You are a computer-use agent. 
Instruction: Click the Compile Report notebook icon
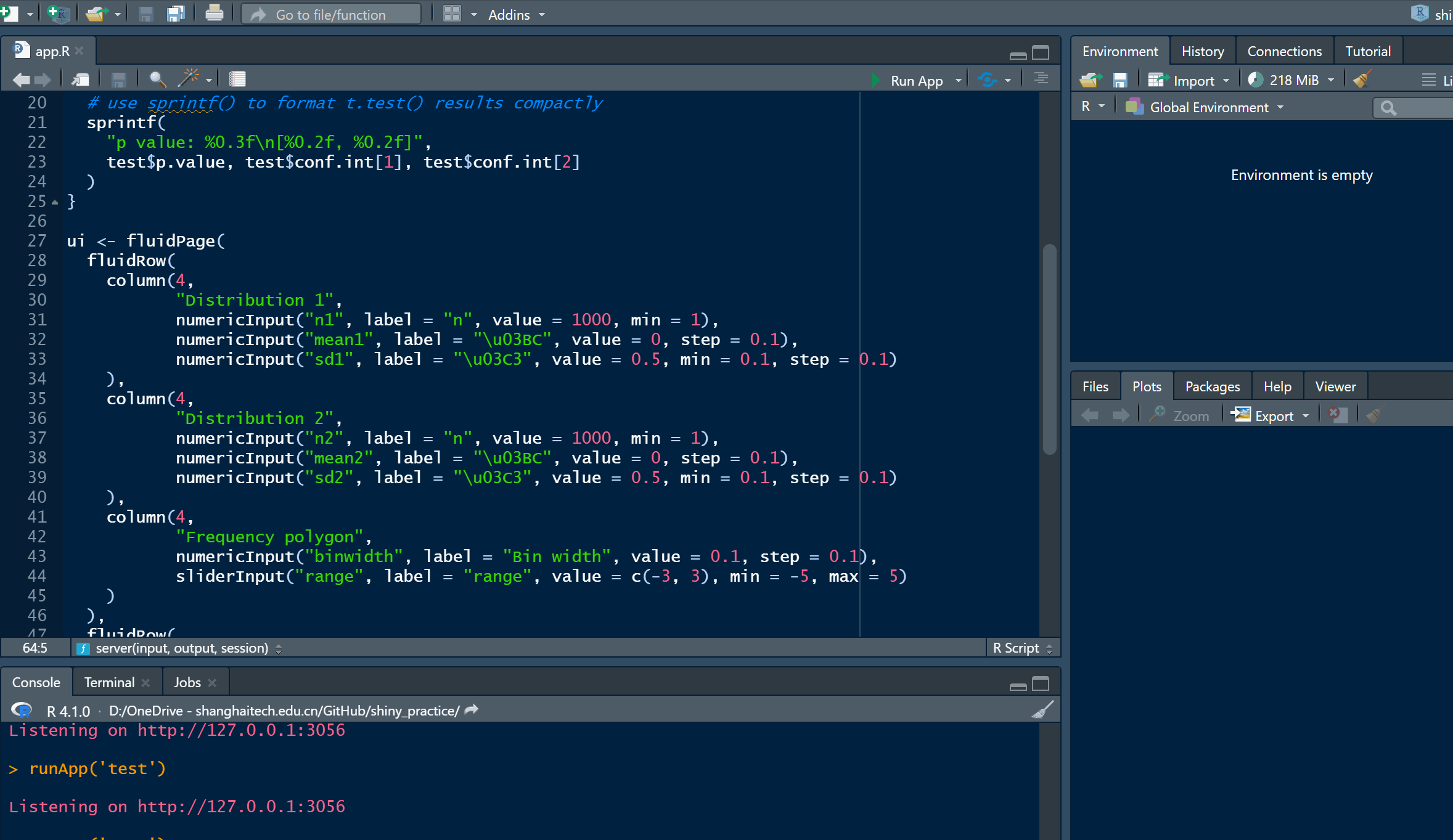tap(237, 80)
